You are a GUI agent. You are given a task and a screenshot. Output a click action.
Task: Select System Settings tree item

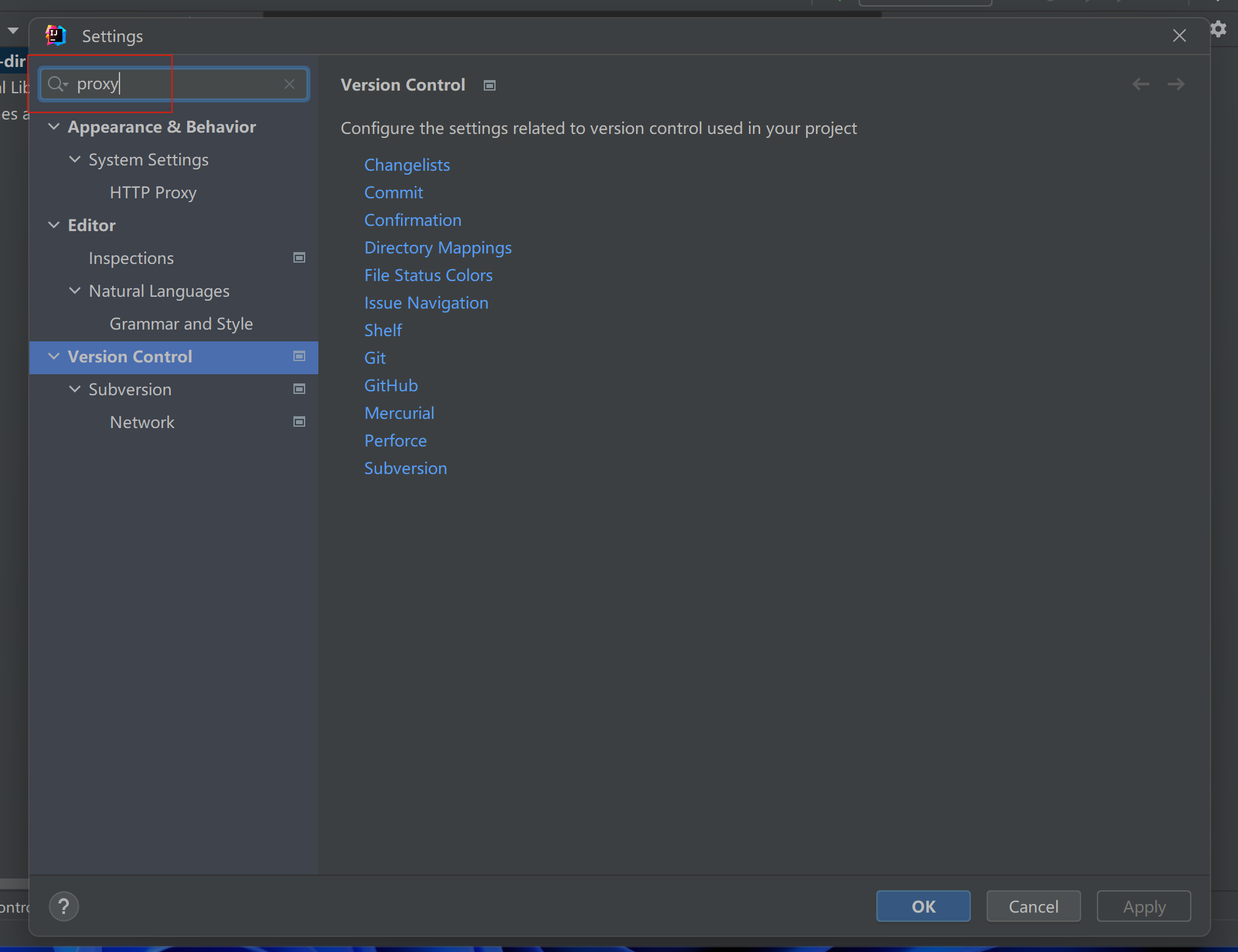(x=148, y=160)
